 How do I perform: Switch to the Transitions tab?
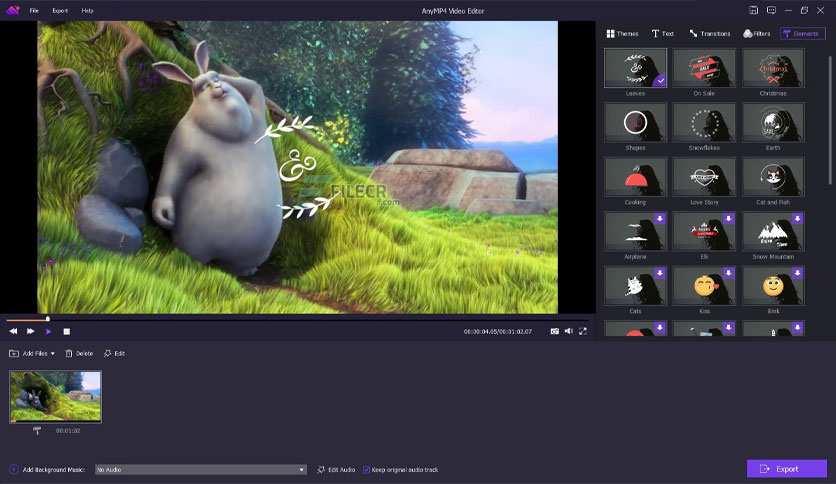tap(710, 34)
